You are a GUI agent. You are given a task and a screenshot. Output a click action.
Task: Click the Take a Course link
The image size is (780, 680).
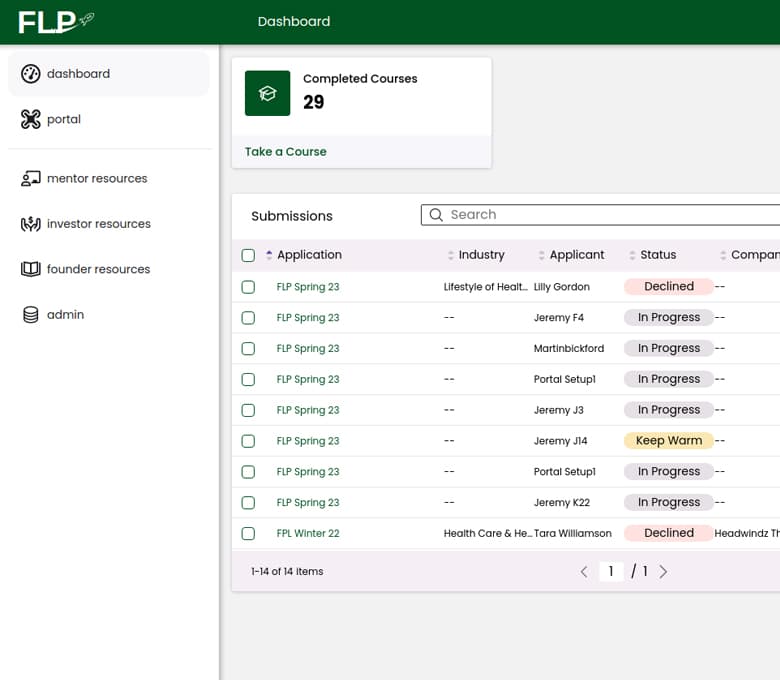tap(286, 152)
